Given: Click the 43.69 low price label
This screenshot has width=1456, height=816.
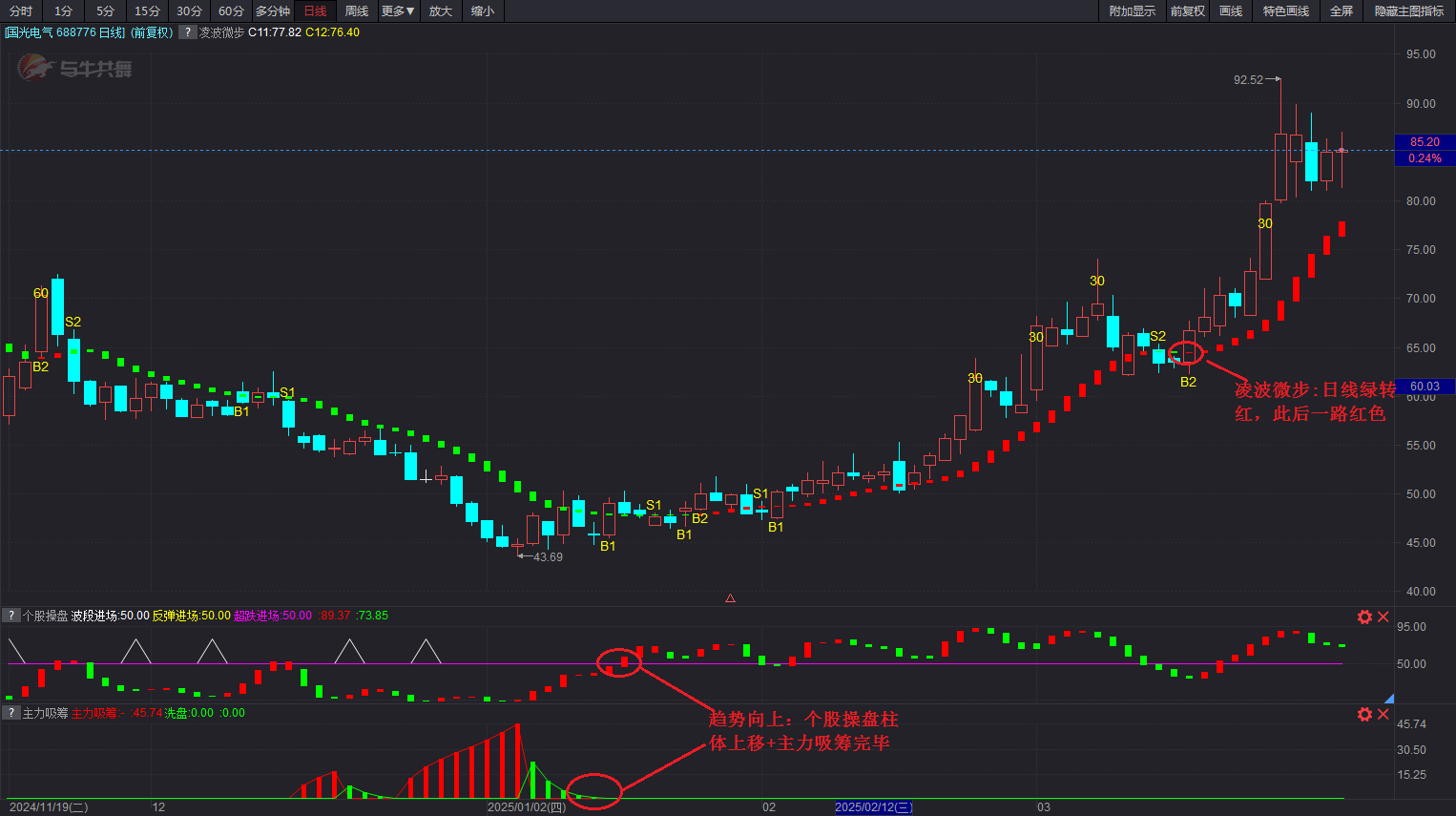Looking at the screenshot, I should 548,557.
